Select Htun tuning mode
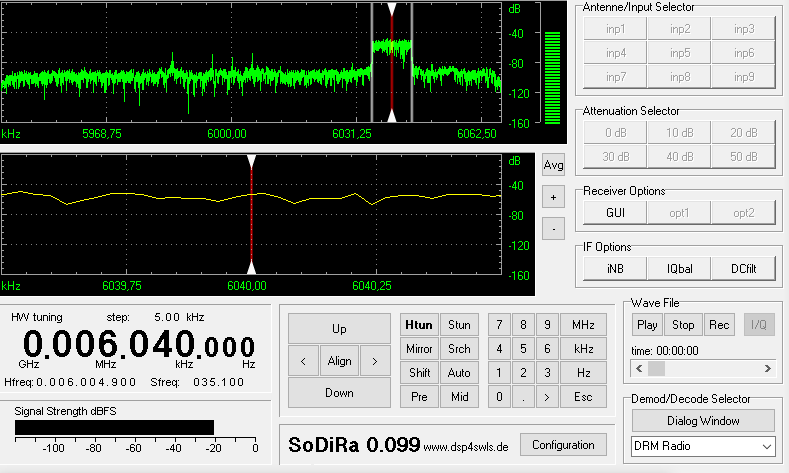This screenshot has height=473, width=789. 419,325
